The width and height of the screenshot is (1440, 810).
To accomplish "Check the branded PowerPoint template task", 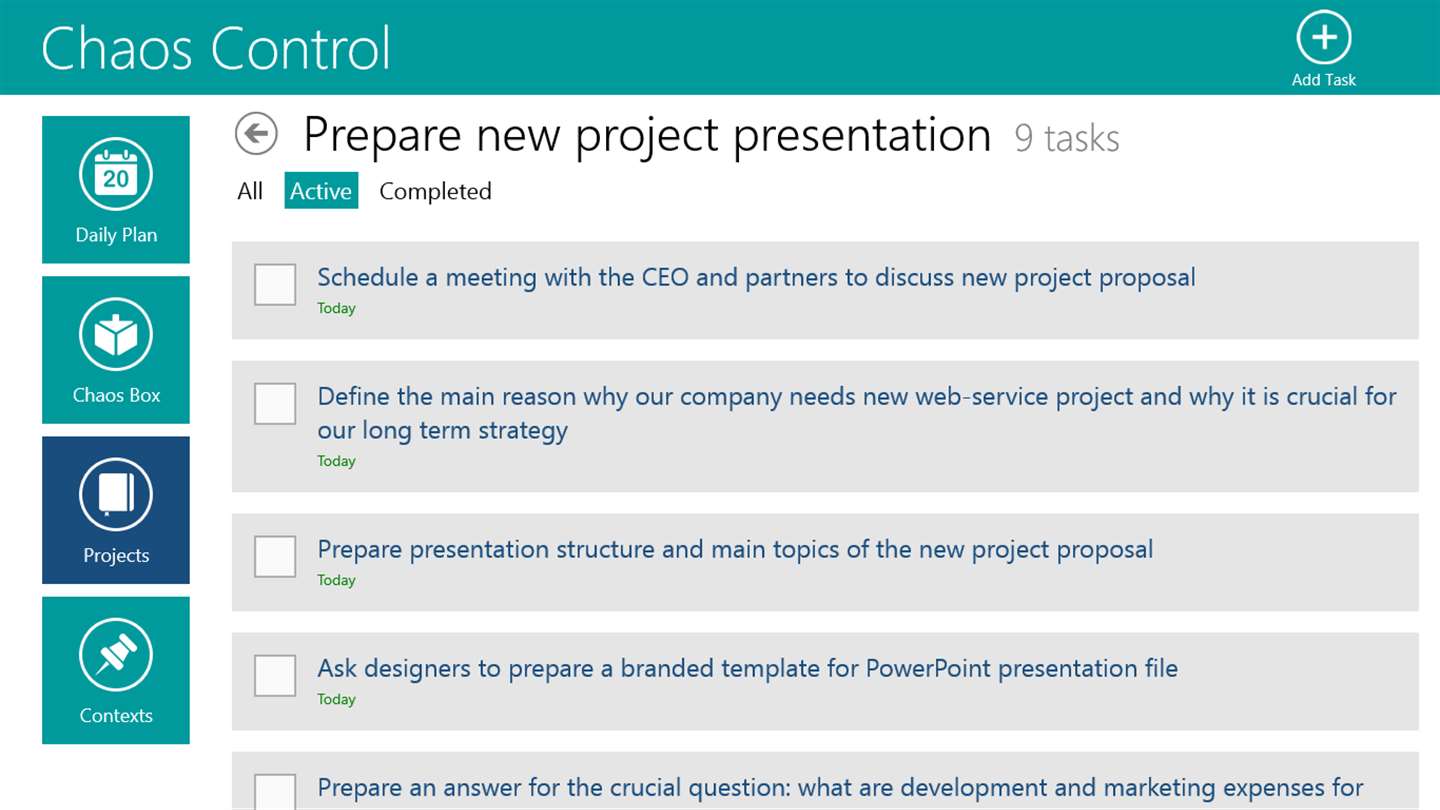I will (x=275, y=675).
